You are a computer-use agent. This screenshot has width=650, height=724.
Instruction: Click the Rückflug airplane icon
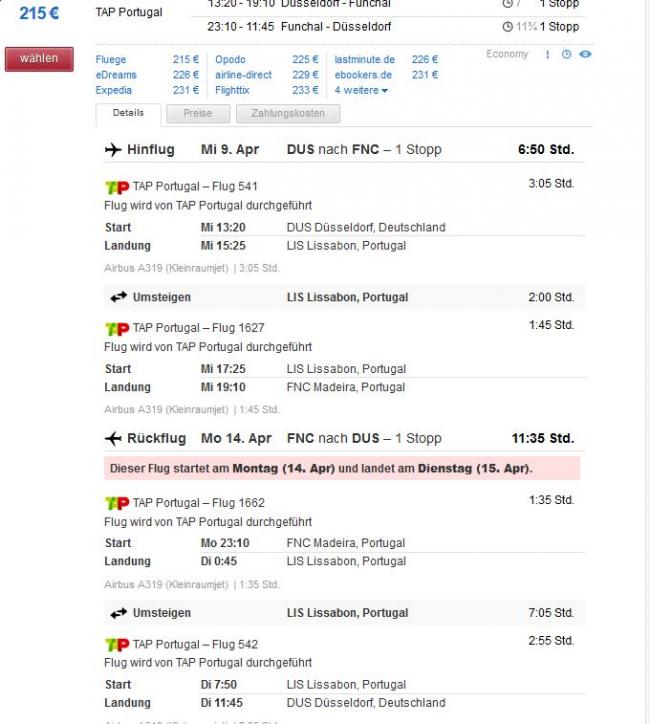pos(113,438)
